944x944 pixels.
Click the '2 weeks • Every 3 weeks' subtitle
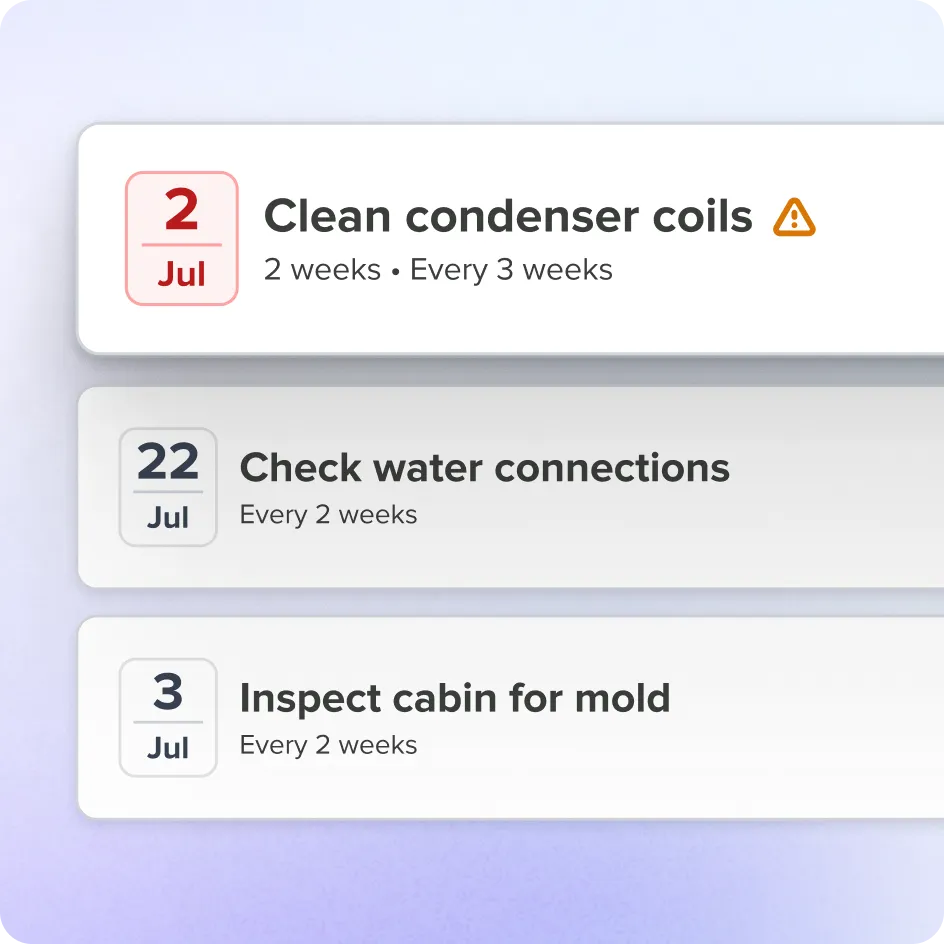pos(438,270)
